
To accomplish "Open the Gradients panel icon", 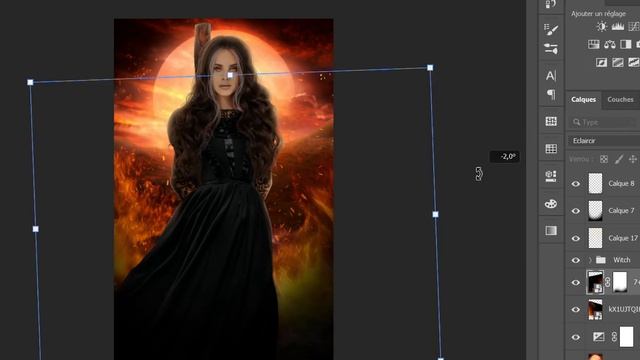I will (x=551, y=231).
